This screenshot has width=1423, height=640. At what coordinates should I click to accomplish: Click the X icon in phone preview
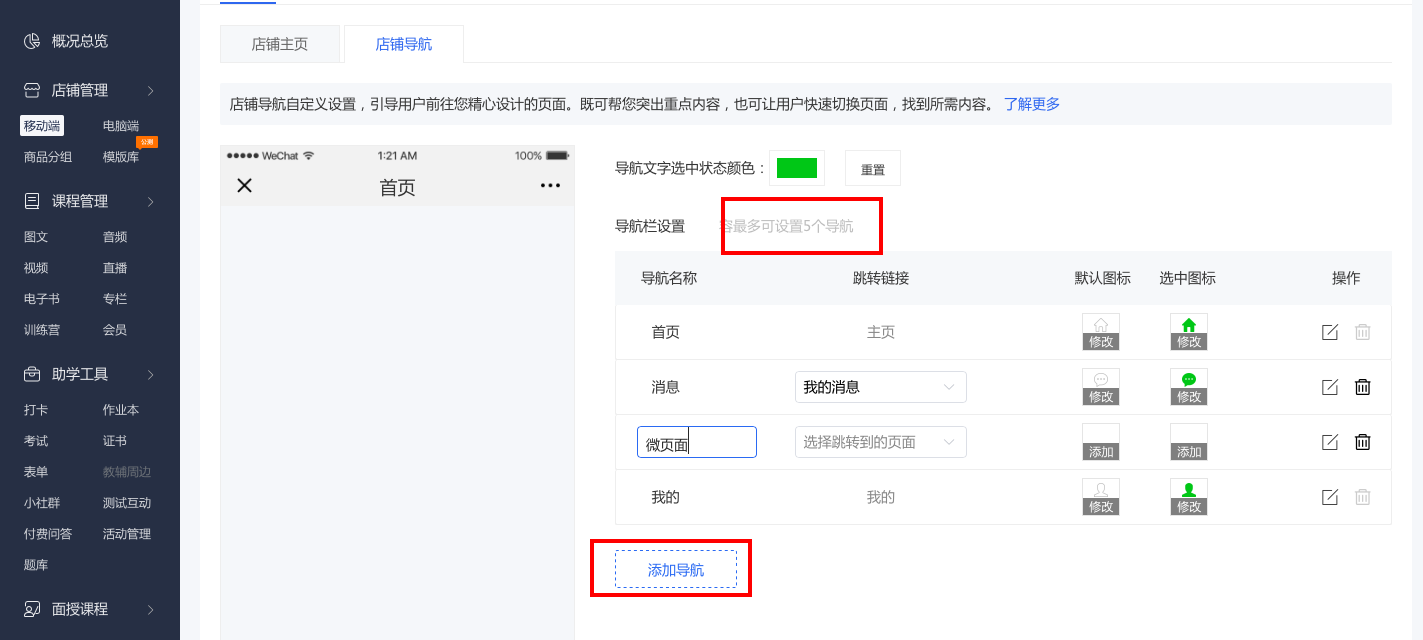(x=244, y=186)
